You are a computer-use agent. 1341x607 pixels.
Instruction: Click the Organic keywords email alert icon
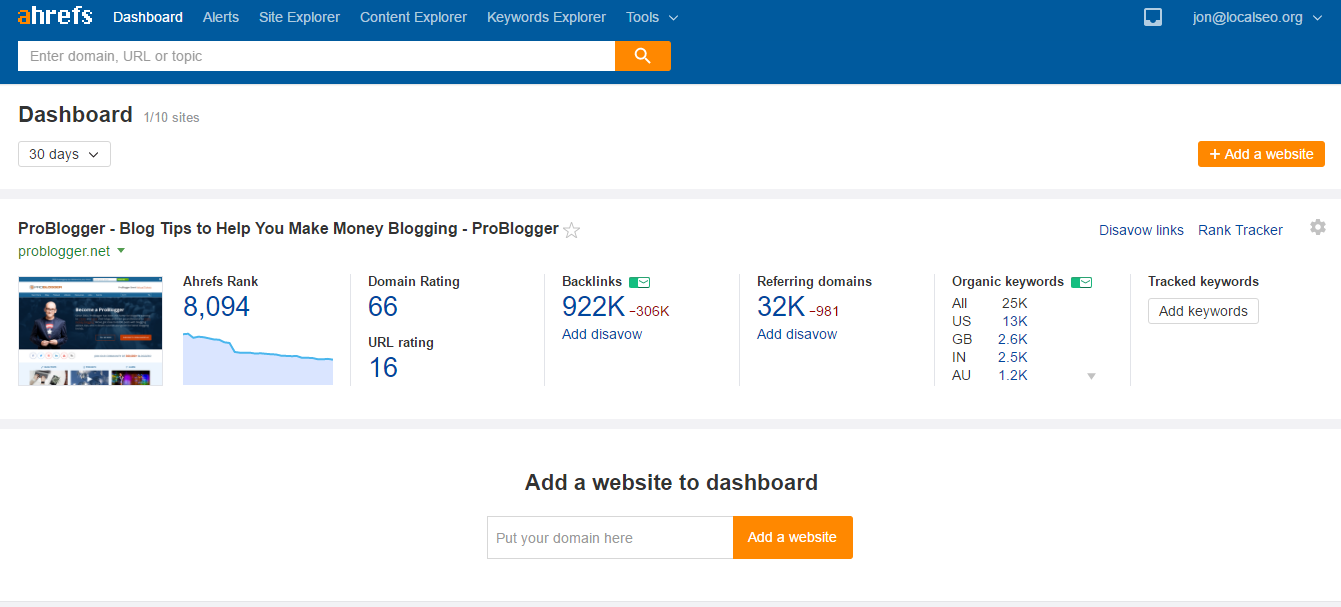1082,282
